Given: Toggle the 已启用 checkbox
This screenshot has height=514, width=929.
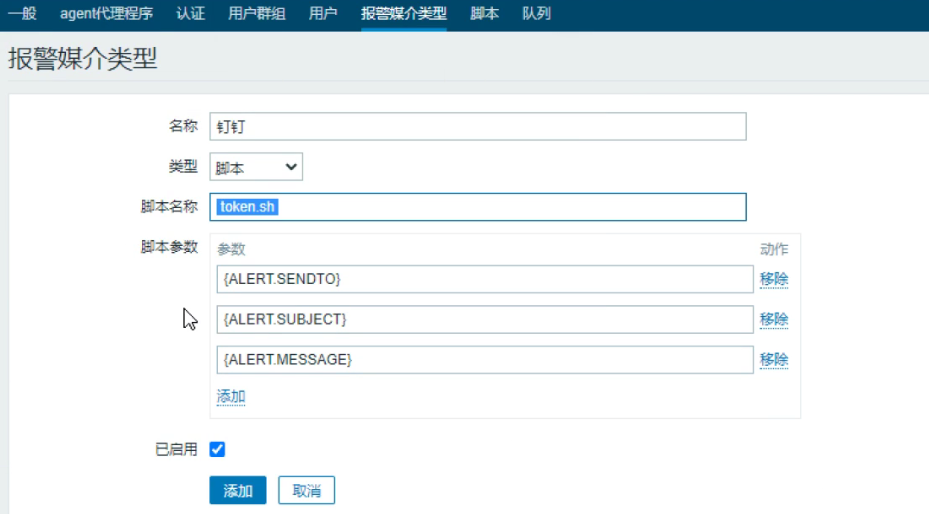Looking at the screenshot, I should 217,449.
